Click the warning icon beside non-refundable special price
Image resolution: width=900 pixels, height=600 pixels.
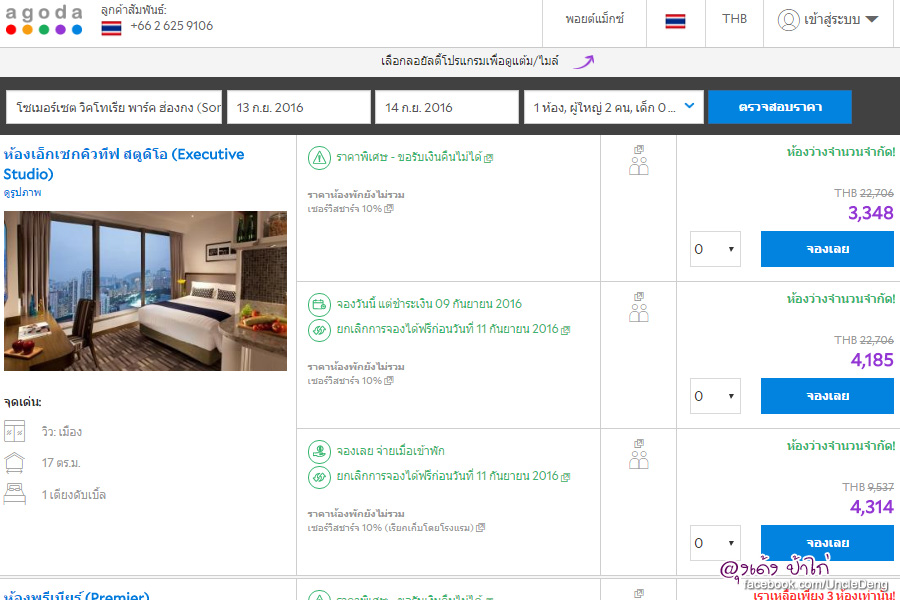[318, 158]
